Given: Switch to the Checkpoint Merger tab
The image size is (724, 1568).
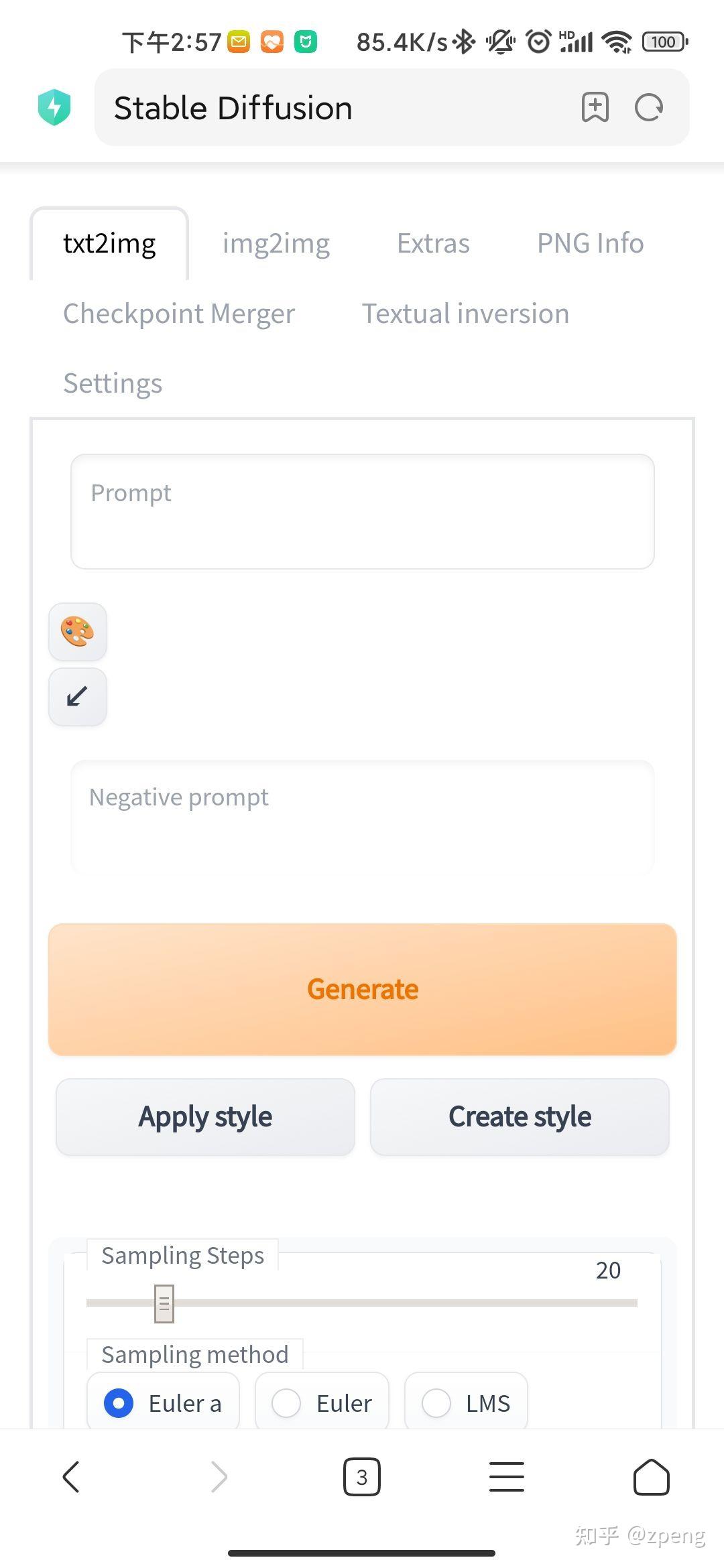Looking at the screenshot, I should click(x=179, y=314).
